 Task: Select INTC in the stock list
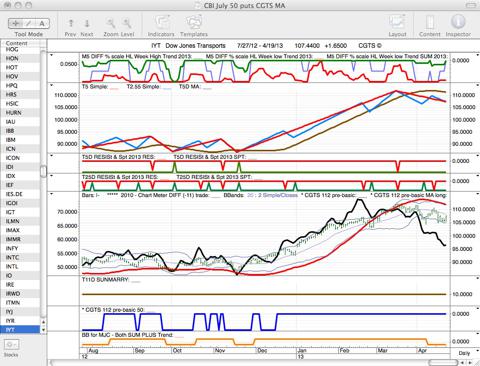pos(20,257)
